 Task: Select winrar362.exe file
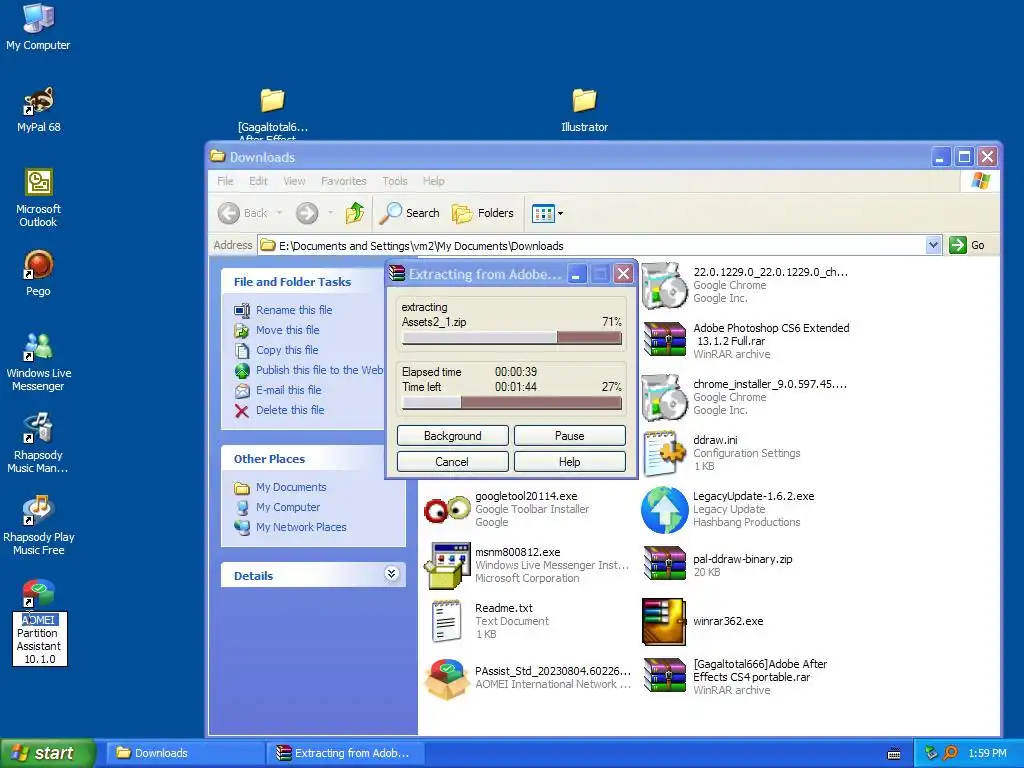703,621
